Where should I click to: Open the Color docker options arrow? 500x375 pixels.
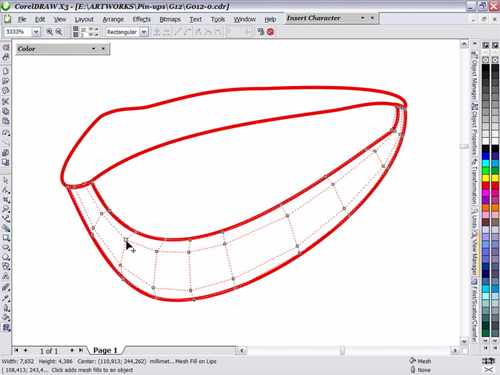94,49
